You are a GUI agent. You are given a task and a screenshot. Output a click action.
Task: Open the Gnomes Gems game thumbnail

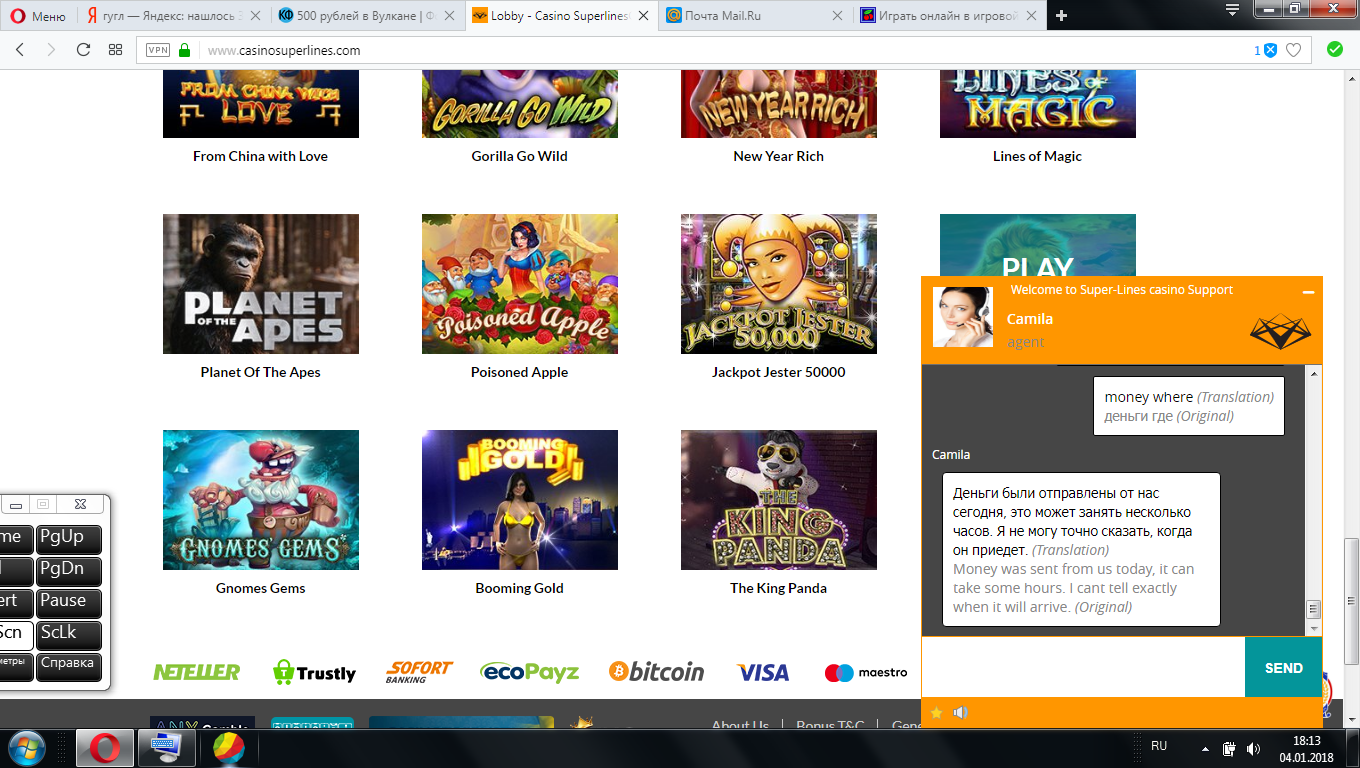pos(261,500)
